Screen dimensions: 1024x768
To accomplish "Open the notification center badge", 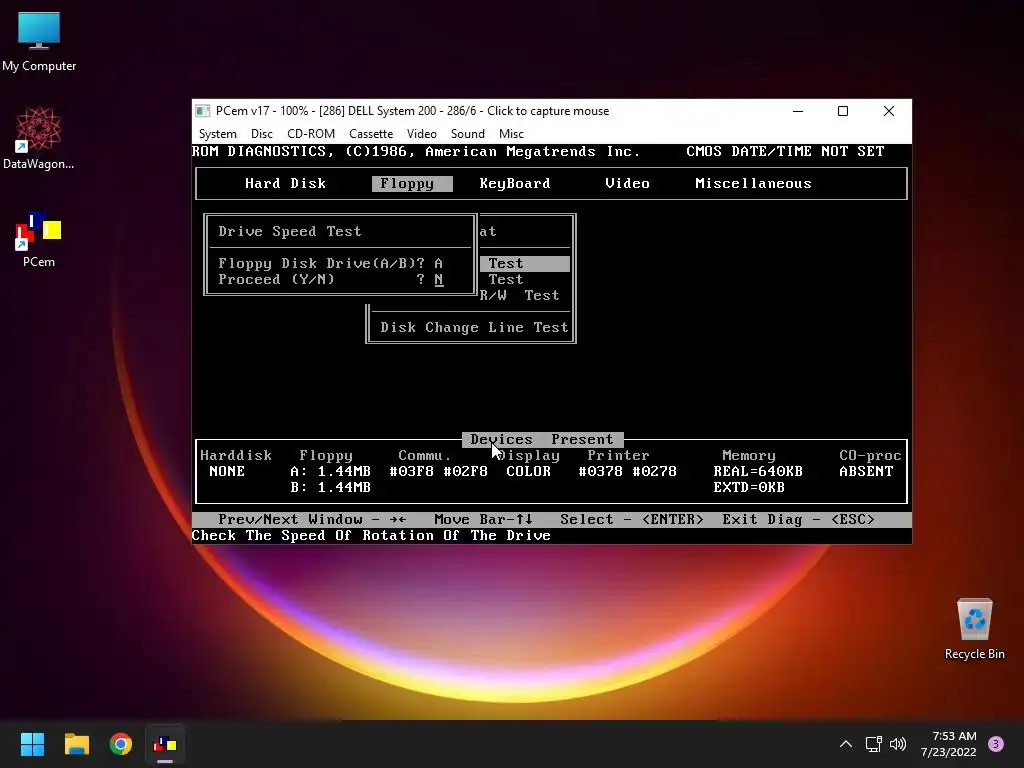I will click(996, 744).
